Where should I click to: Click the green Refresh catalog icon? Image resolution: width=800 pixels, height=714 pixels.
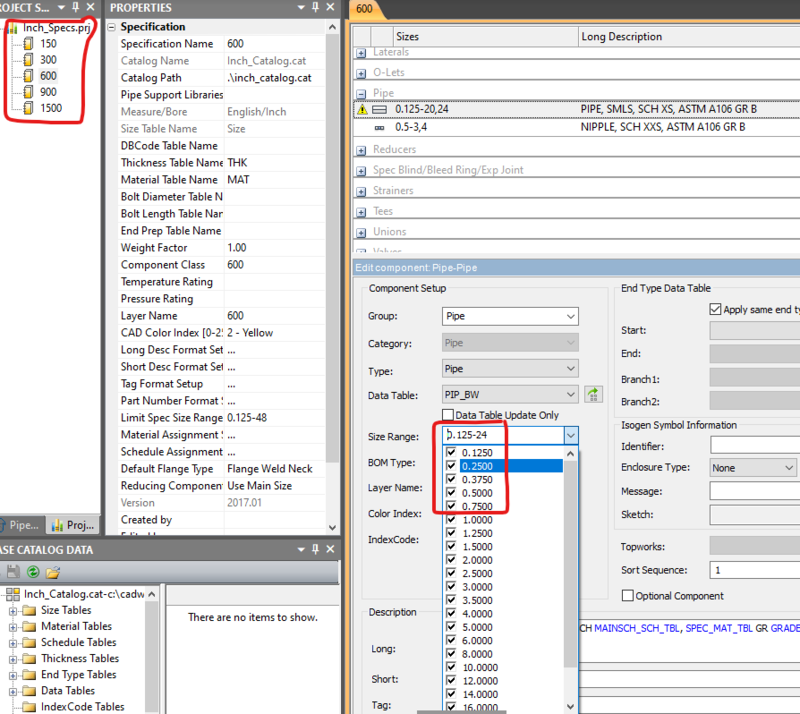33,572
